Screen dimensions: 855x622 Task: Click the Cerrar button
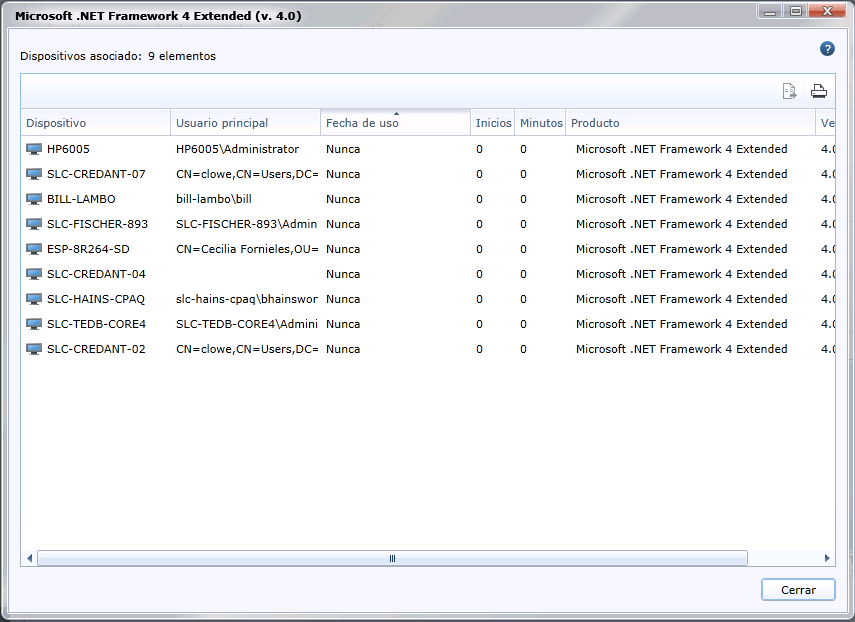click(x=798, y=590)
